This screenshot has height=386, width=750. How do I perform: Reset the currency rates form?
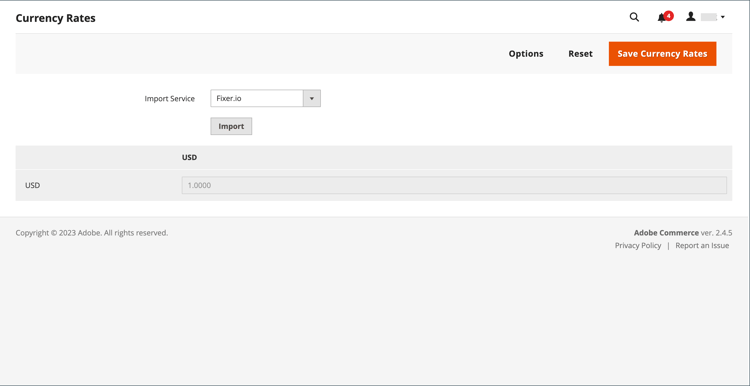point(580,54)
